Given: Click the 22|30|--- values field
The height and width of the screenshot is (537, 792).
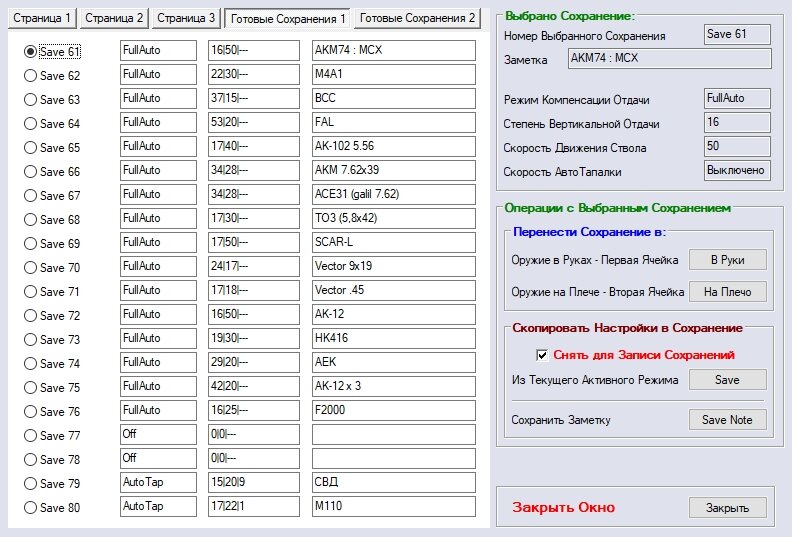Looking at the screenshot, I should (x=254, y=74).
